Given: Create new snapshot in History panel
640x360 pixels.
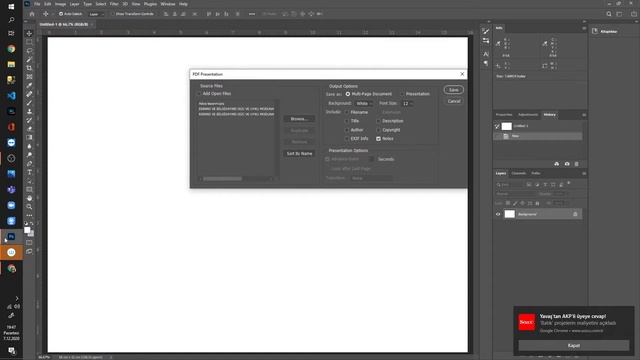Looking at the screenshot, I should [567, 164].
